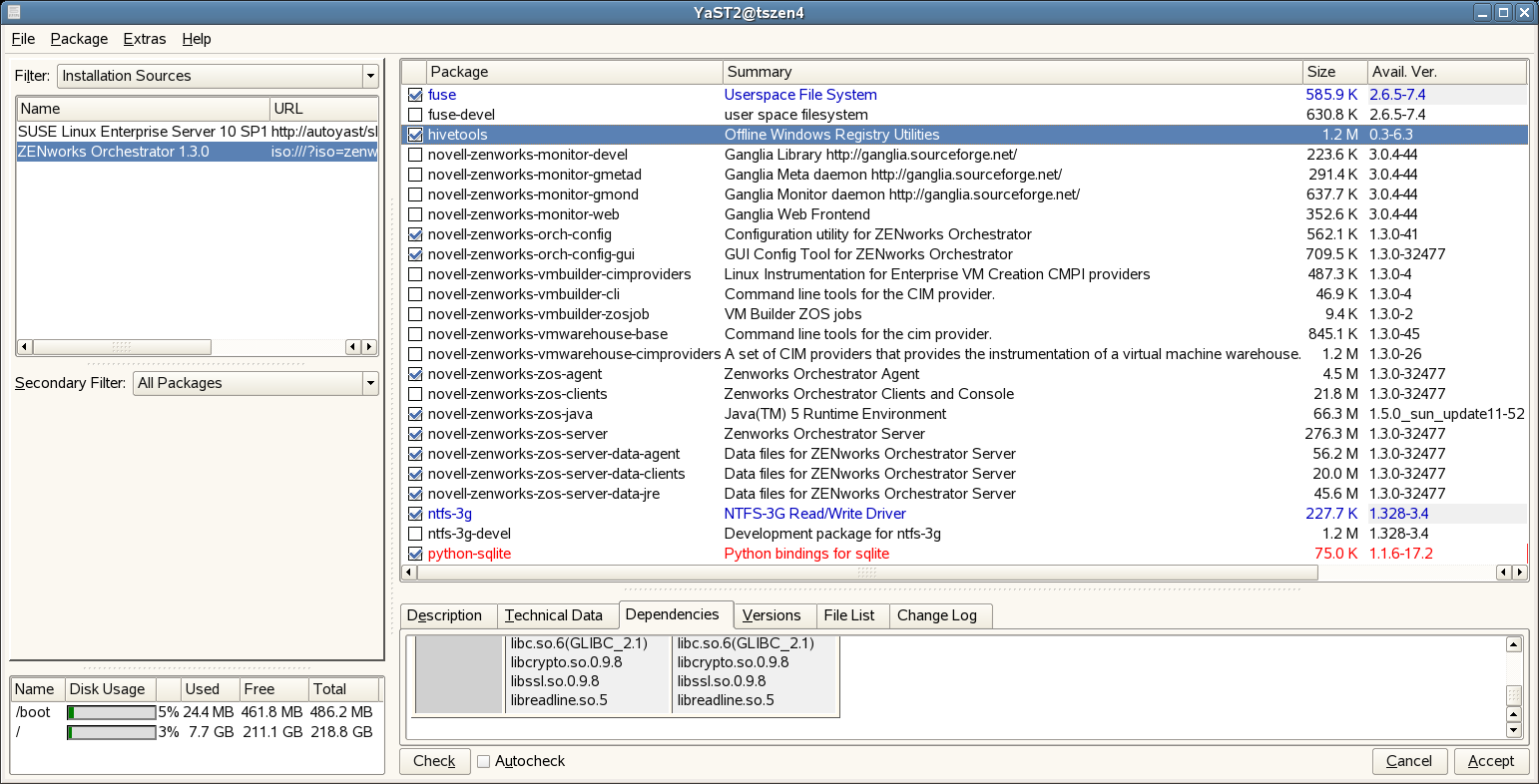Screen dimensions: 1539x784
Task: Open the window menu icon in title bar
Action: (11, 12)
